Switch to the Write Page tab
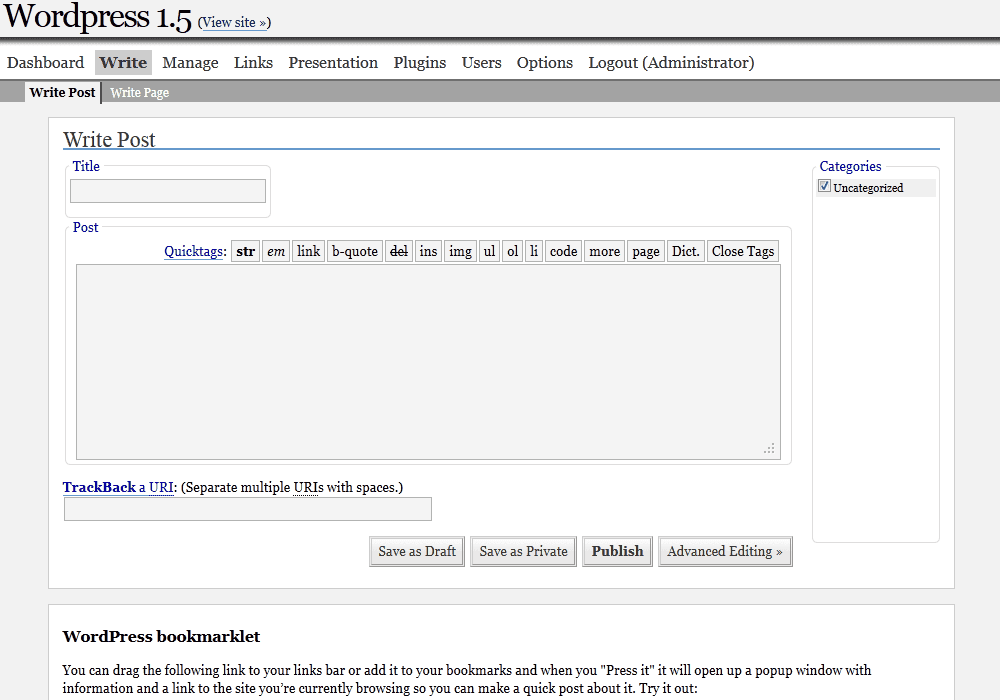Screen dimensions: 1000x700 tap(139, 92)
